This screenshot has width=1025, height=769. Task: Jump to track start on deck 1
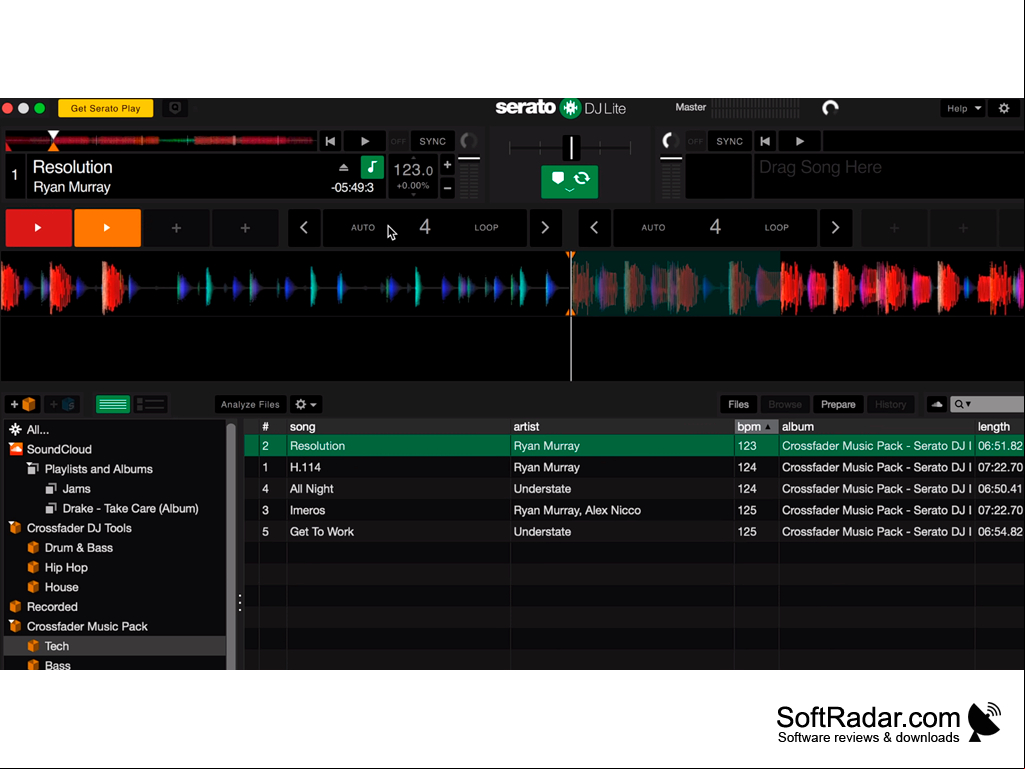330,141
